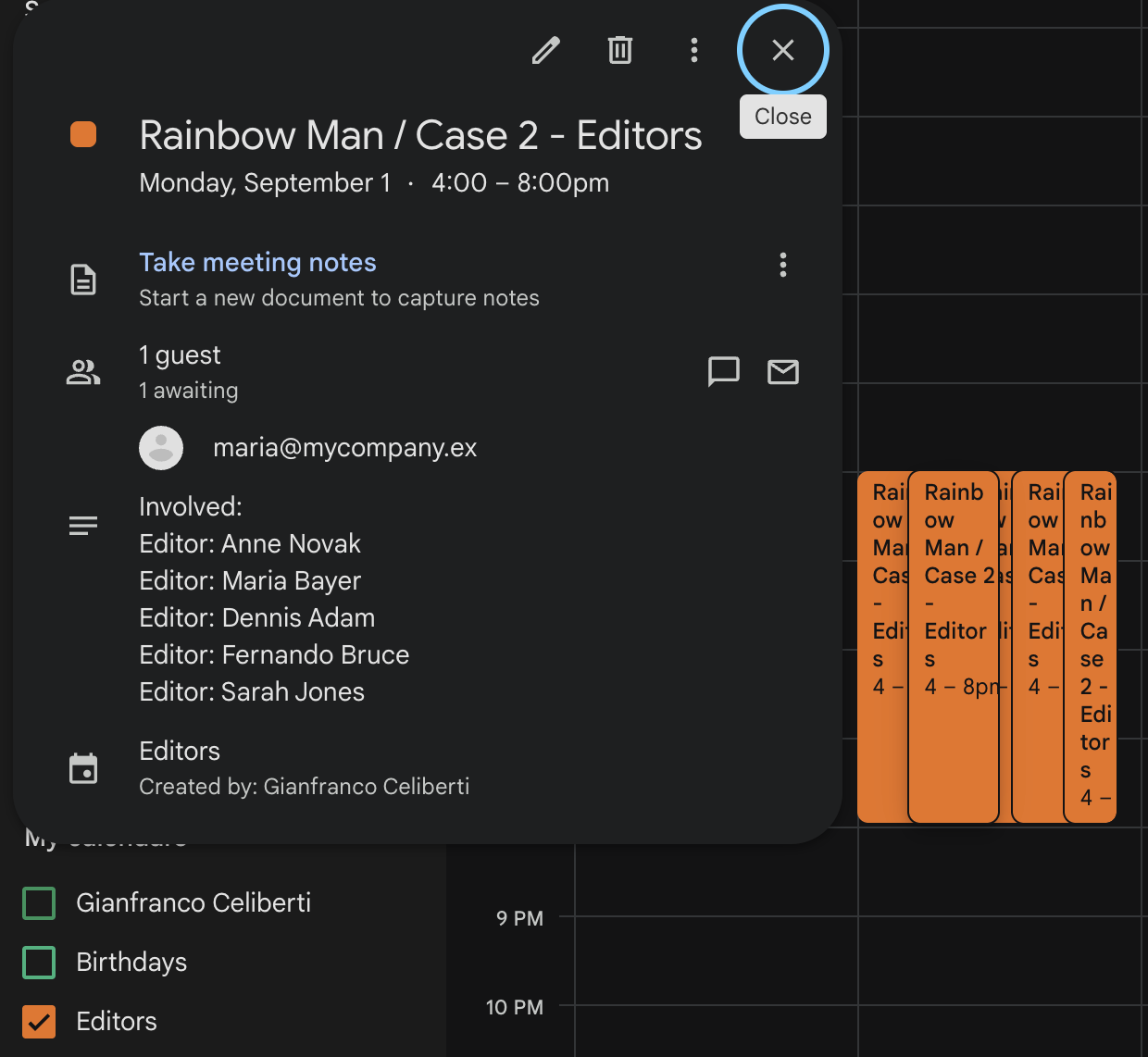Click the 10 PM time label

click(x=515, y=1007)
